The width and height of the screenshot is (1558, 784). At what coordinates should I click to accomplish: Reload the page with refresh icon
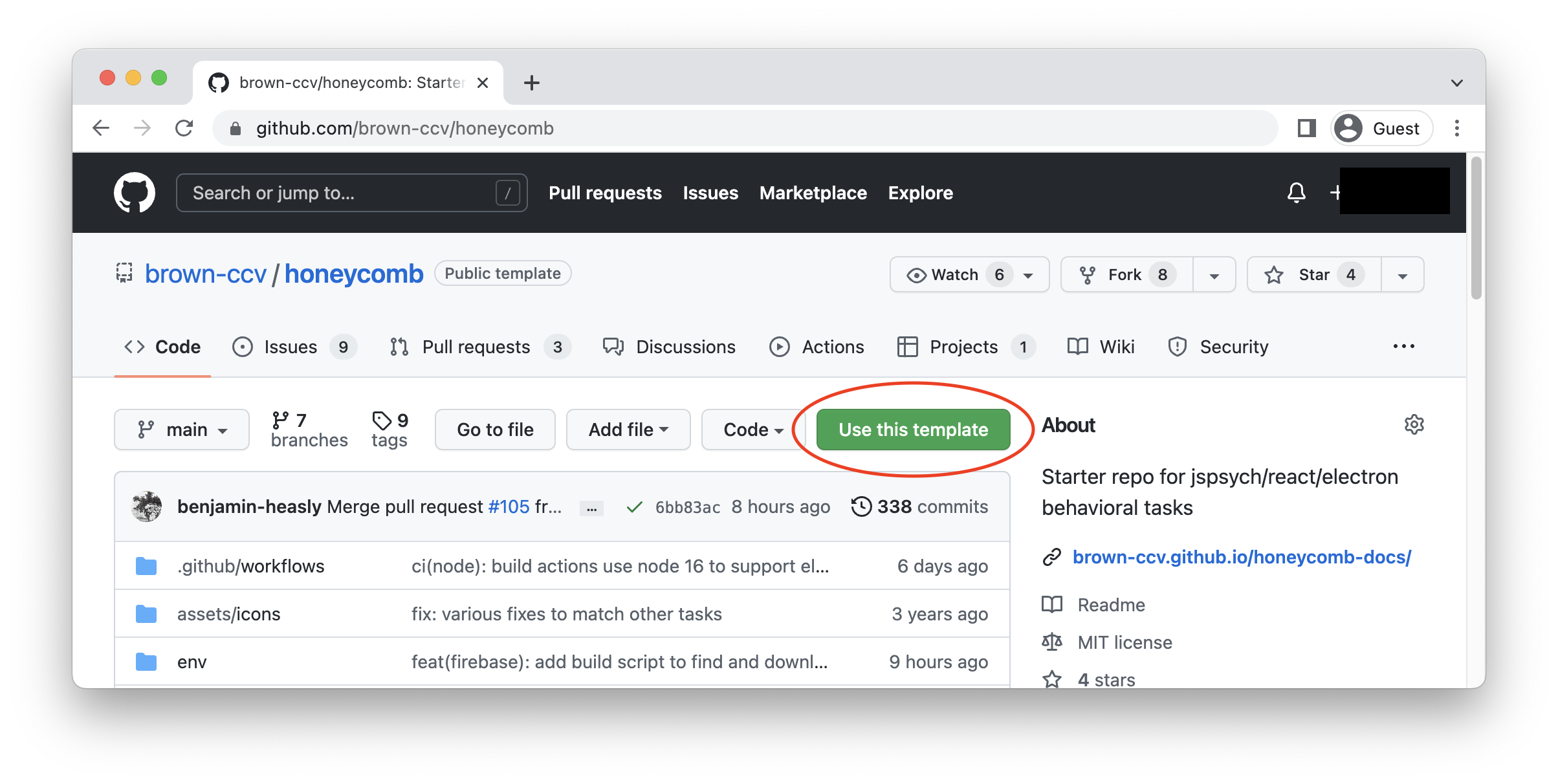click(x=184, y=128)
